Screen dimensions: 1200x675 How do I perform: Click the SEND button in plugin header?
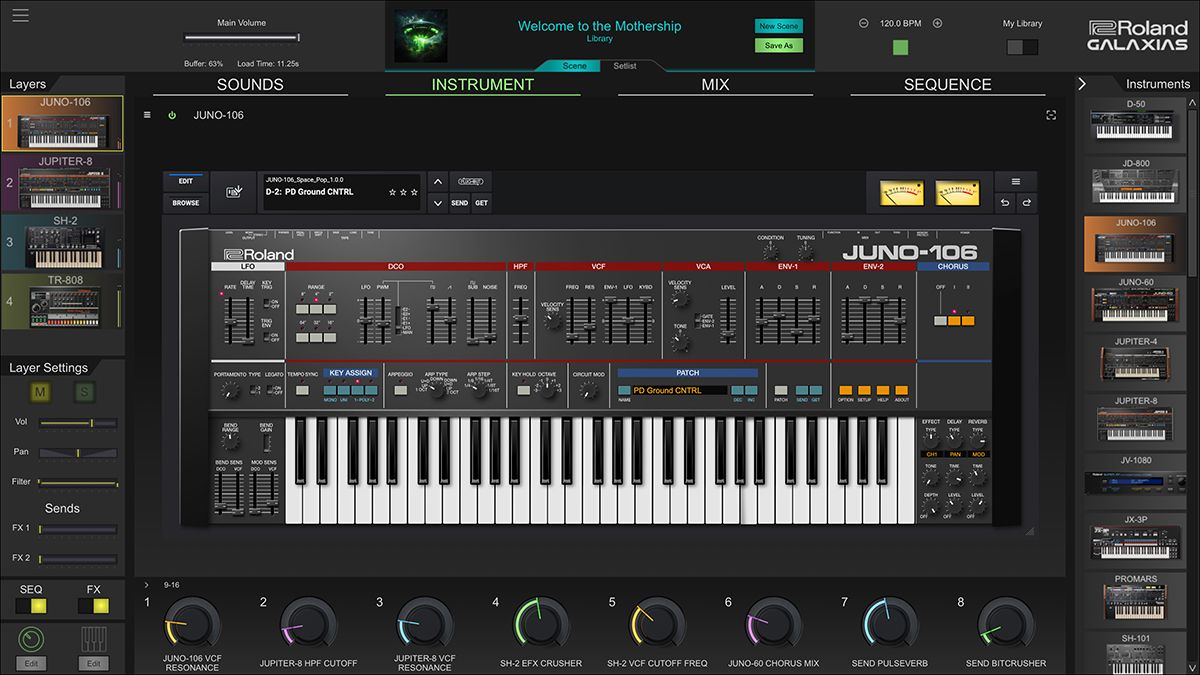[x=459, y=203]
